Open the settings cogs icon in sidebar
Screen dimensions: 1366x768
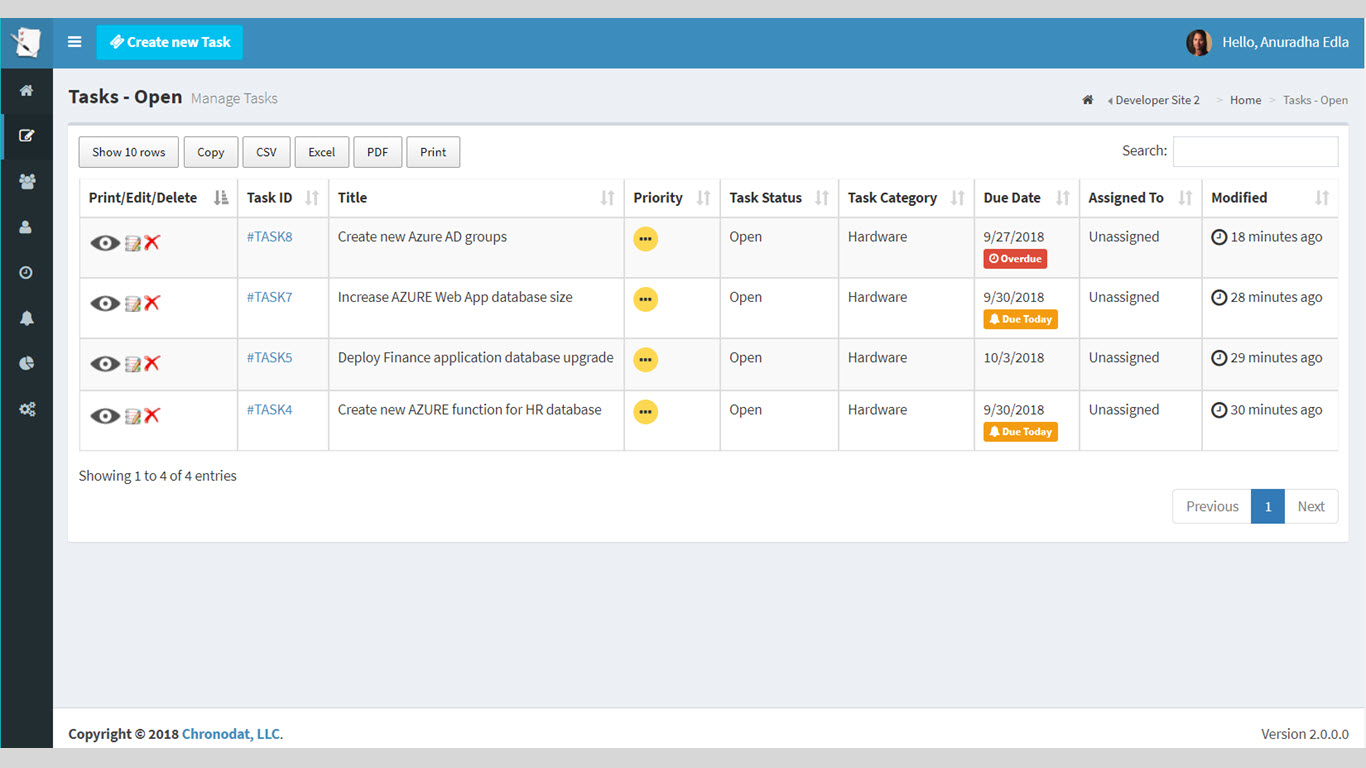27,409
